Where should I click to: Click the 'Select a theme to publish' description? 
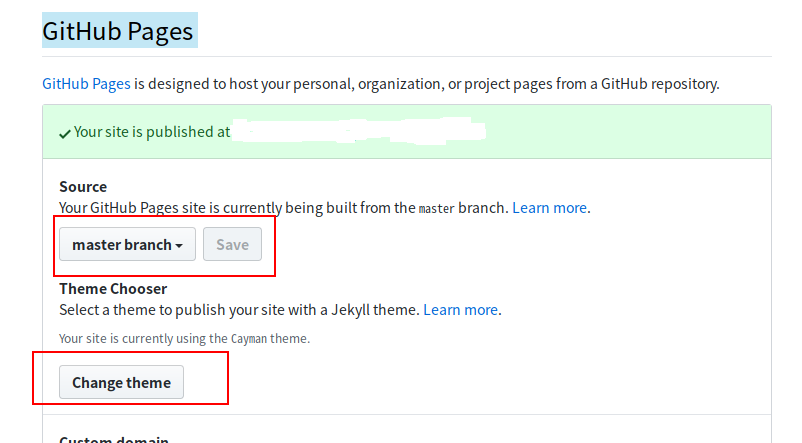(239, 309)
